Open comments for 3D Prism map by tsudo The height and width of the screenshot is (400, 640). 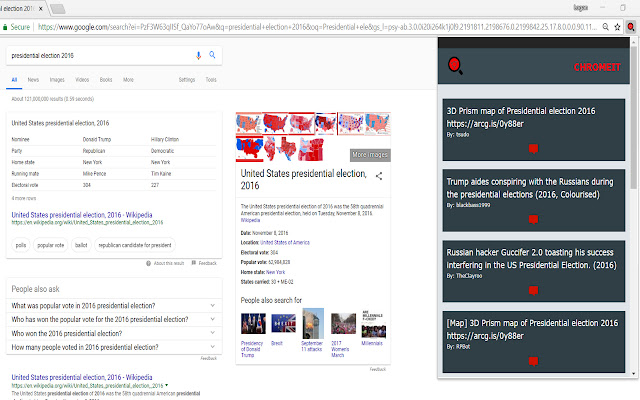click(x=533, y=149)
